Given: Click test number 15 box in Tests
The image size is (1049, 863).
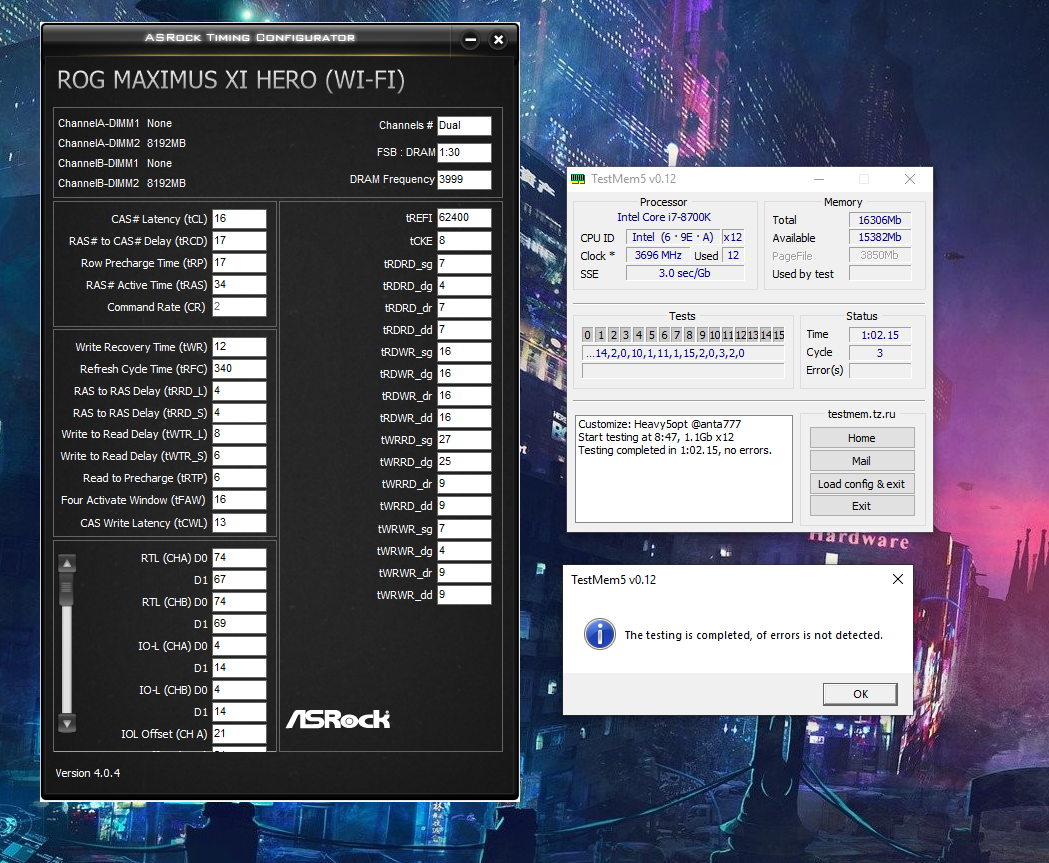Looking at the screenshot, I should pos(778,334).
